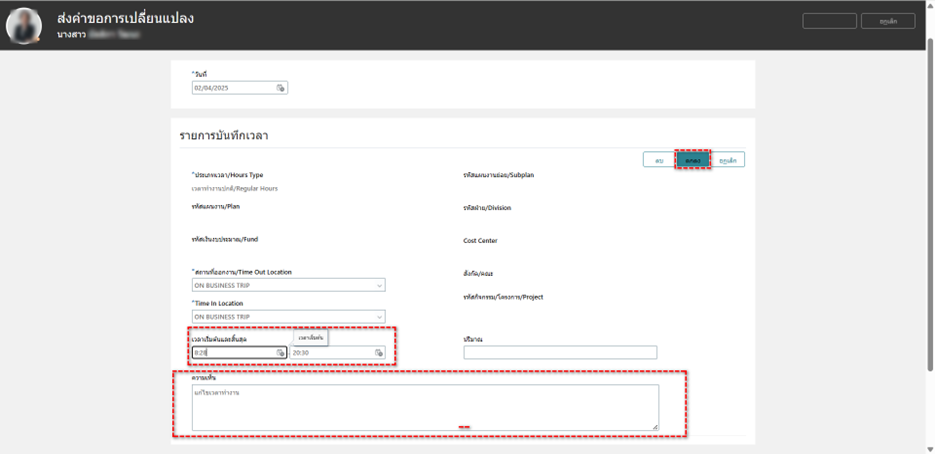This screenshot has height=454, width=935.
Task: Open the start time picker icon
Action: point(281,353)
